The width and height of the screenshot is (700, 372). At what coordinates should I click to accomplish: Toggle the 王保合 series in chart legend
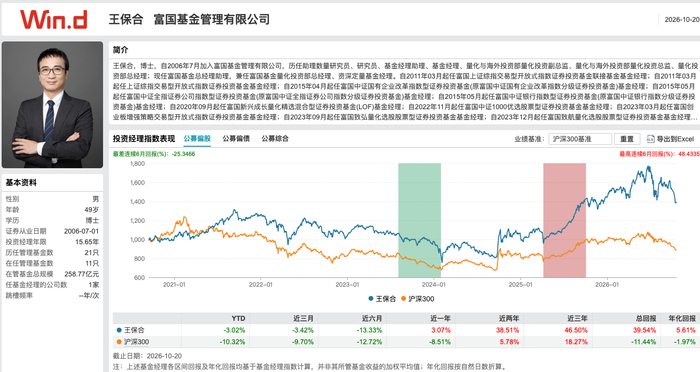(x=382, y=299)
